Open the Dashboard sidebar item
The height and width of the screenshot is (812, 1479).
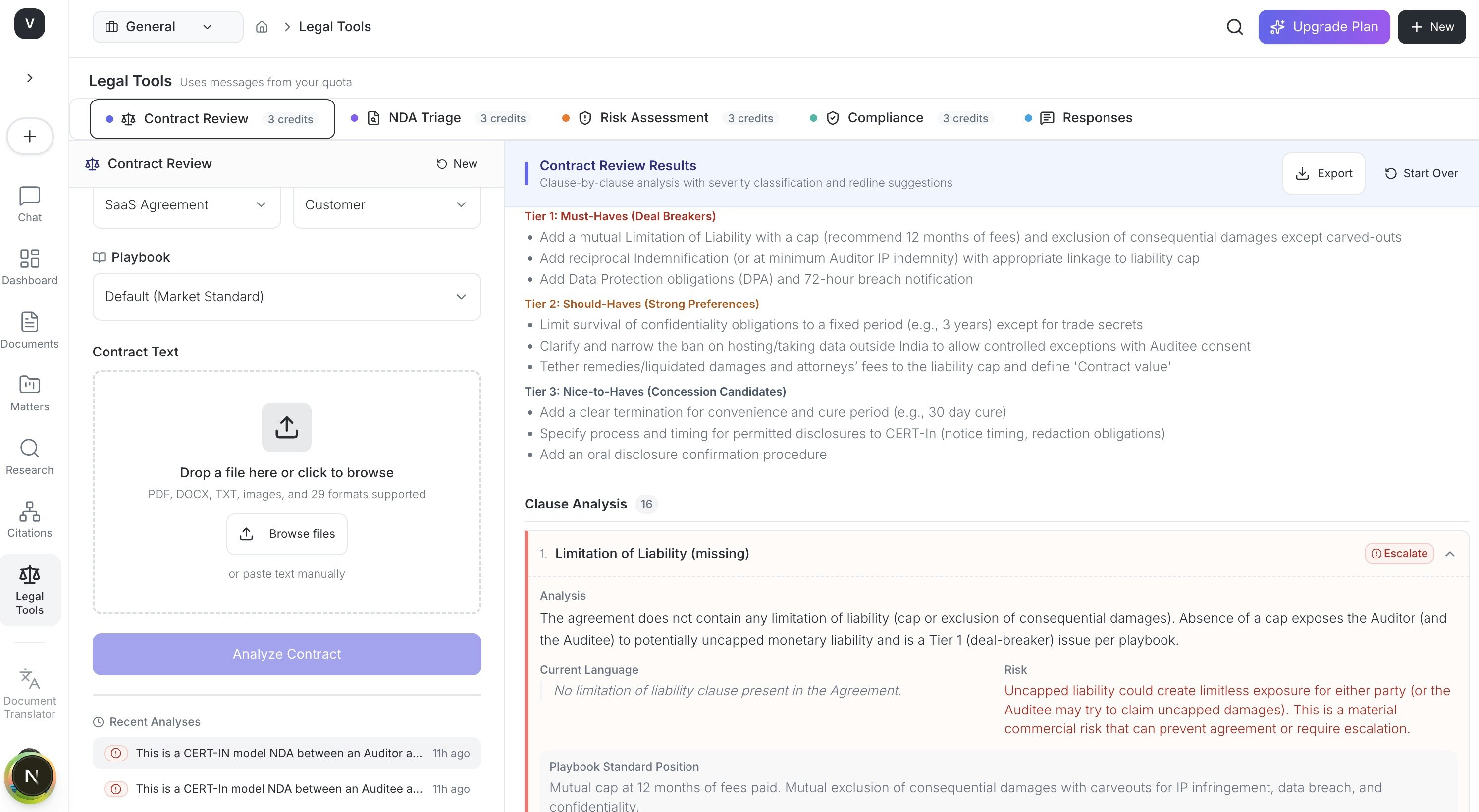[x=30, y=267]
